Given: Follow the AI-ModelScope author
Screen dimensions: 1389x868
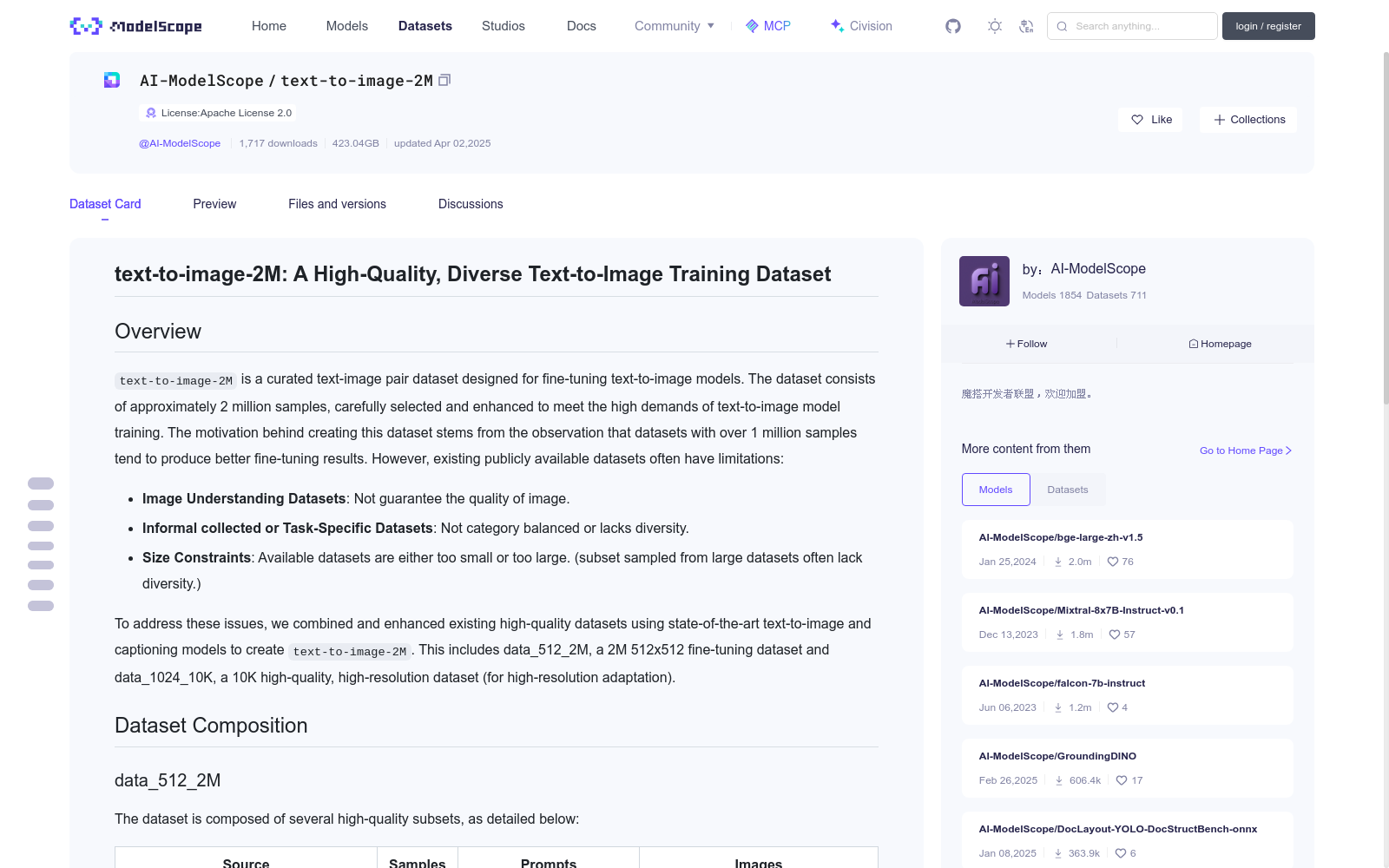Looking at the screenshot, I should coord(1026,344).
